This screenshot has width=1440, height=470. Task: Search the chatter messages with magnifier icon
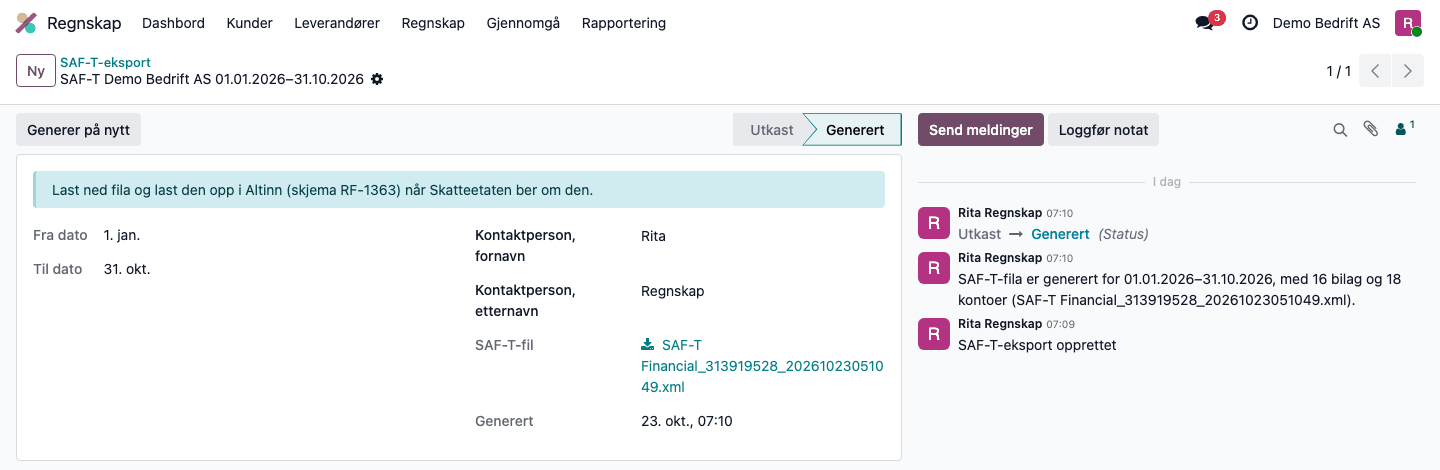[x=1340, y=130]
